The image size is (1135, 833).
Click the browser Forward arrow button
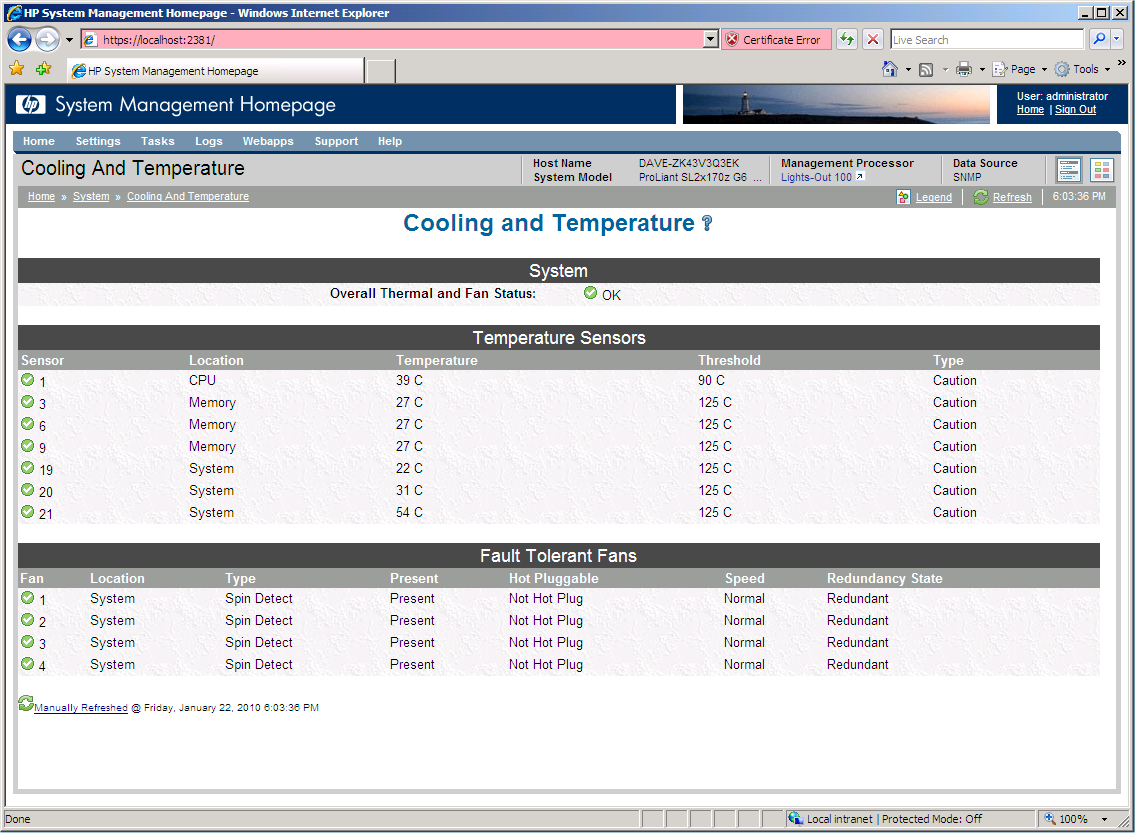[x=48, y=39]
